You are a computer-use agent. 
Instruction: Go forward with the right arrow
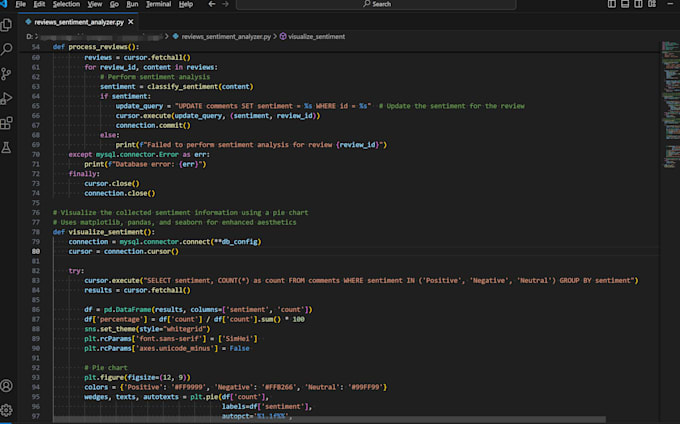pos(225,4)
